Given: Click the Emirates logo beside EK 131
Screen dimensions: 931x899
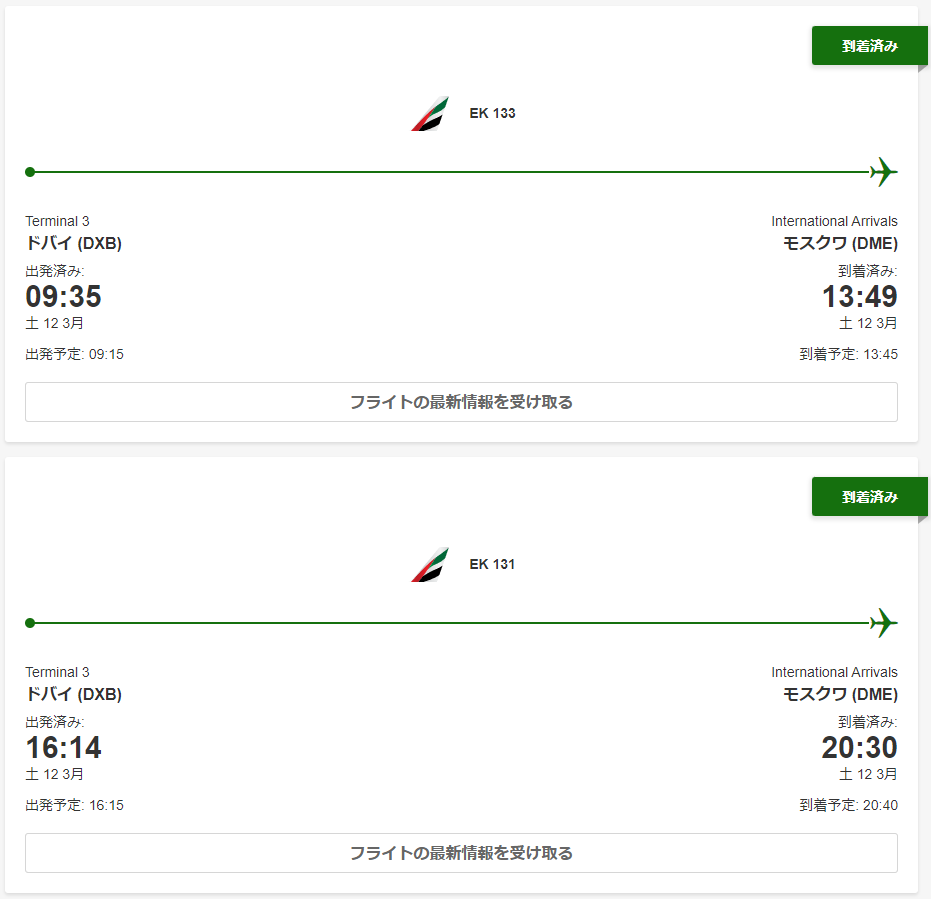Looking at the screenshot, I should (430, 565).
